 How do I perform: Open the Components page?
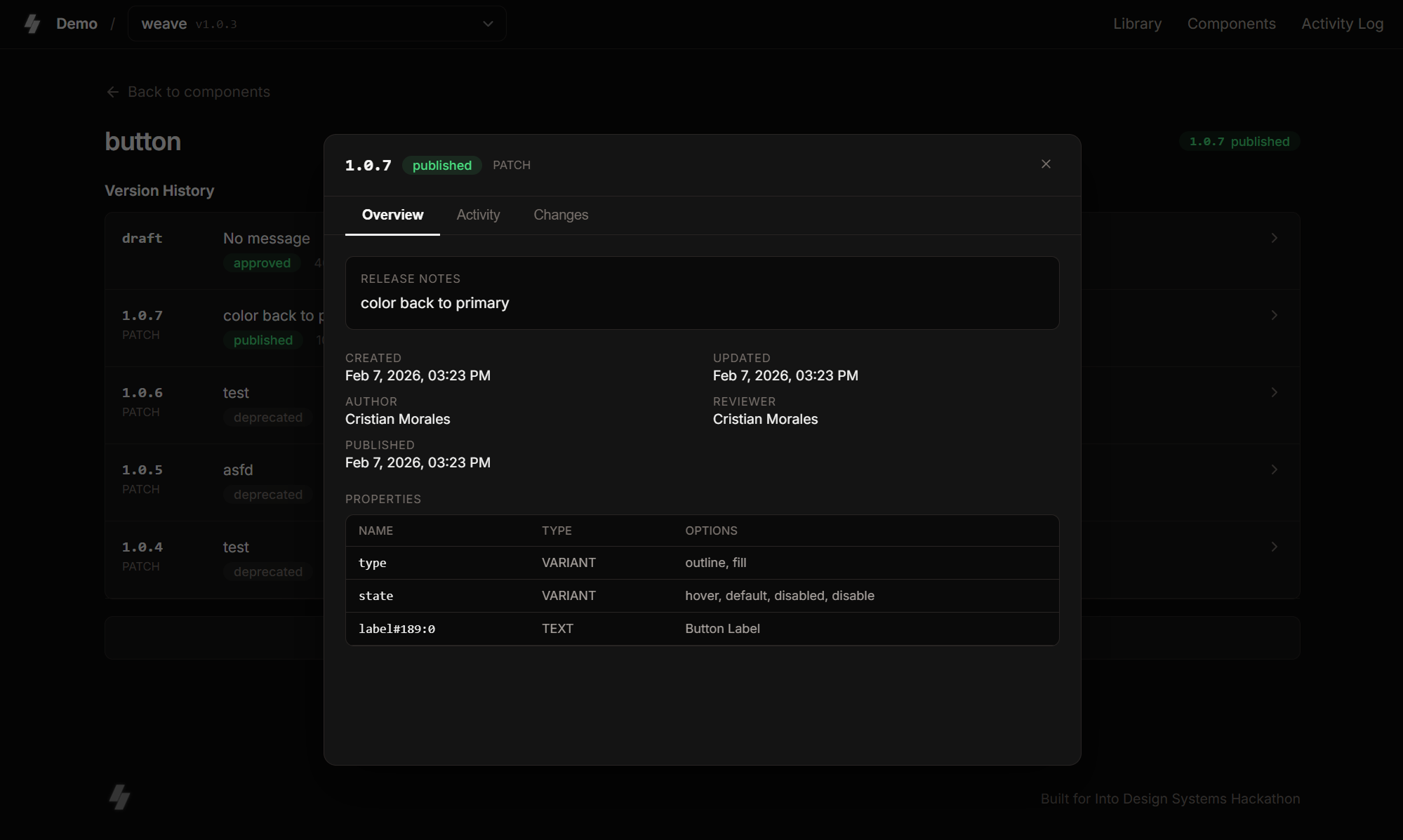[x=1231, y=24]
